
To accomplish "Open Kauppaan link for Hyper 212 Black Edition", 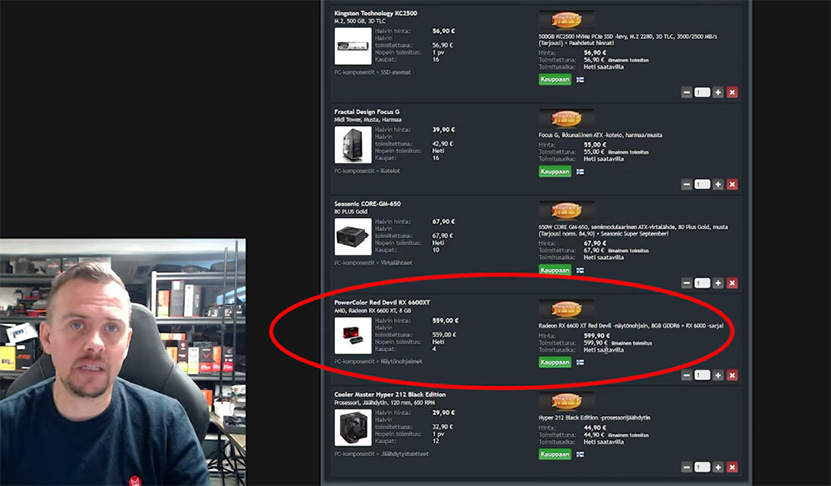I will click(x=555, y=455).
